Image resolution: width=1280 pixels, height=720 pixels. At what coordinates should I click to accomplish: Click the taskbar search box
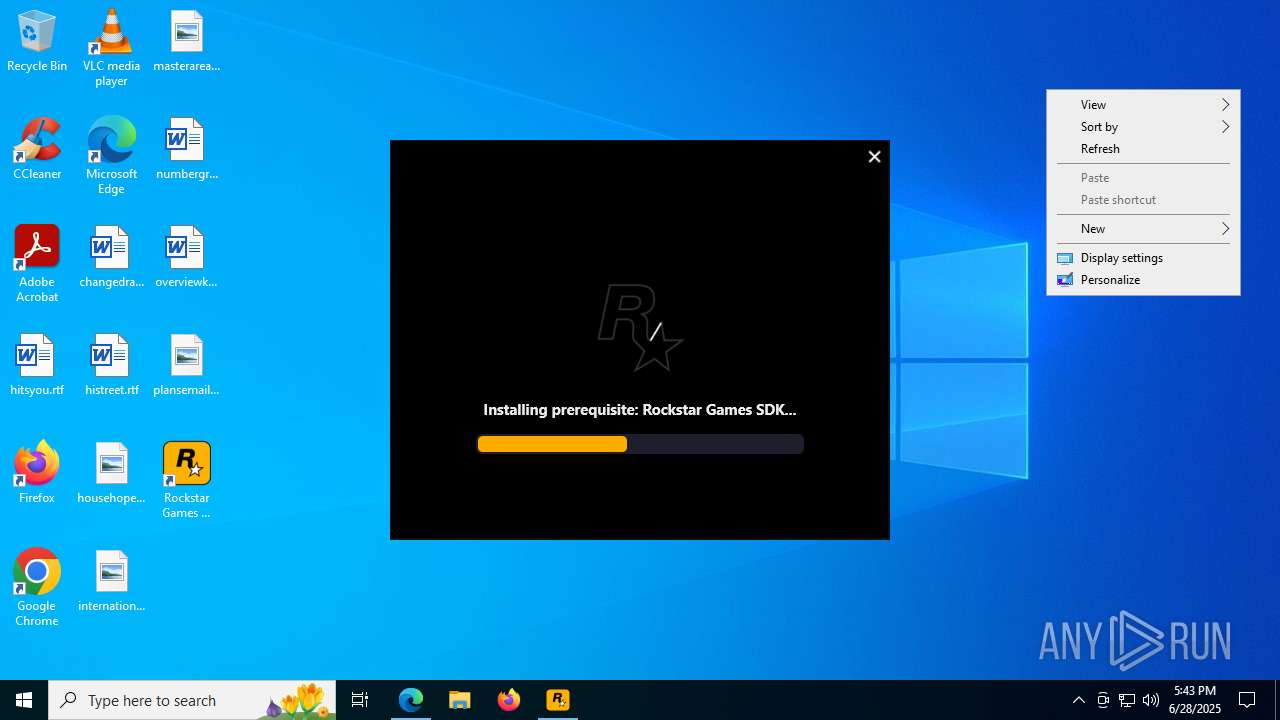tap(192, 700)
